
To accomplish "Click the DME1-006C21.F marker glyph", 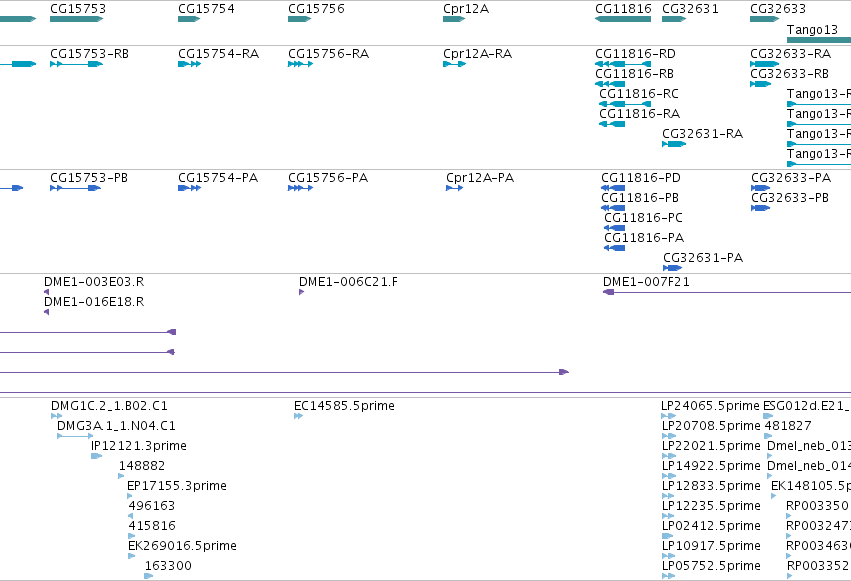I will click(301, 292).
